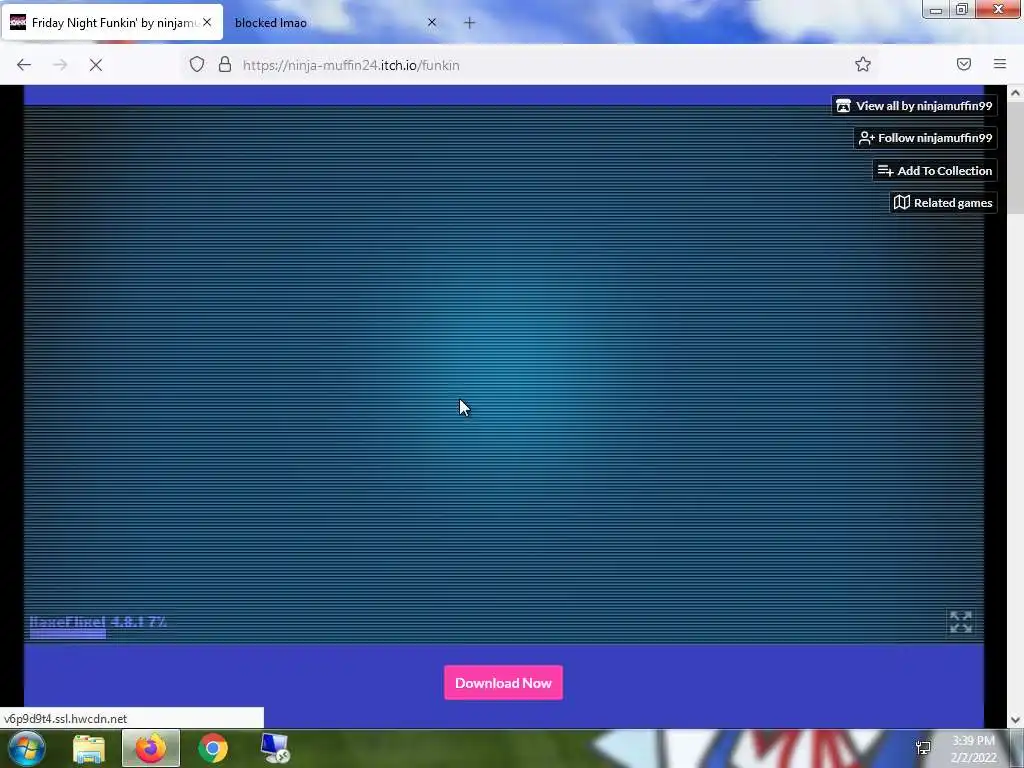Close the blocked lmao tab

click(x=432, y=22)
